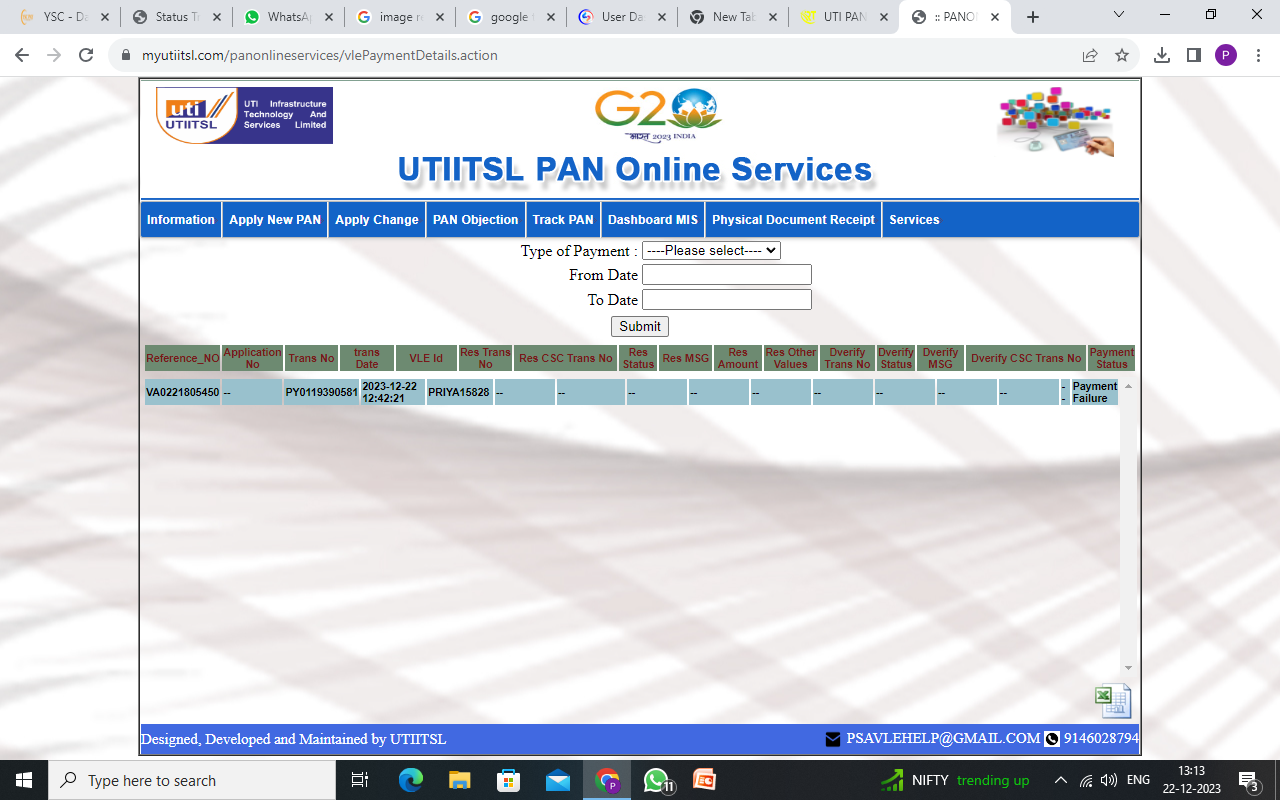Click the UTIITSL logo
Screen dimensions: 1280x800
click(x=244, y=115)
